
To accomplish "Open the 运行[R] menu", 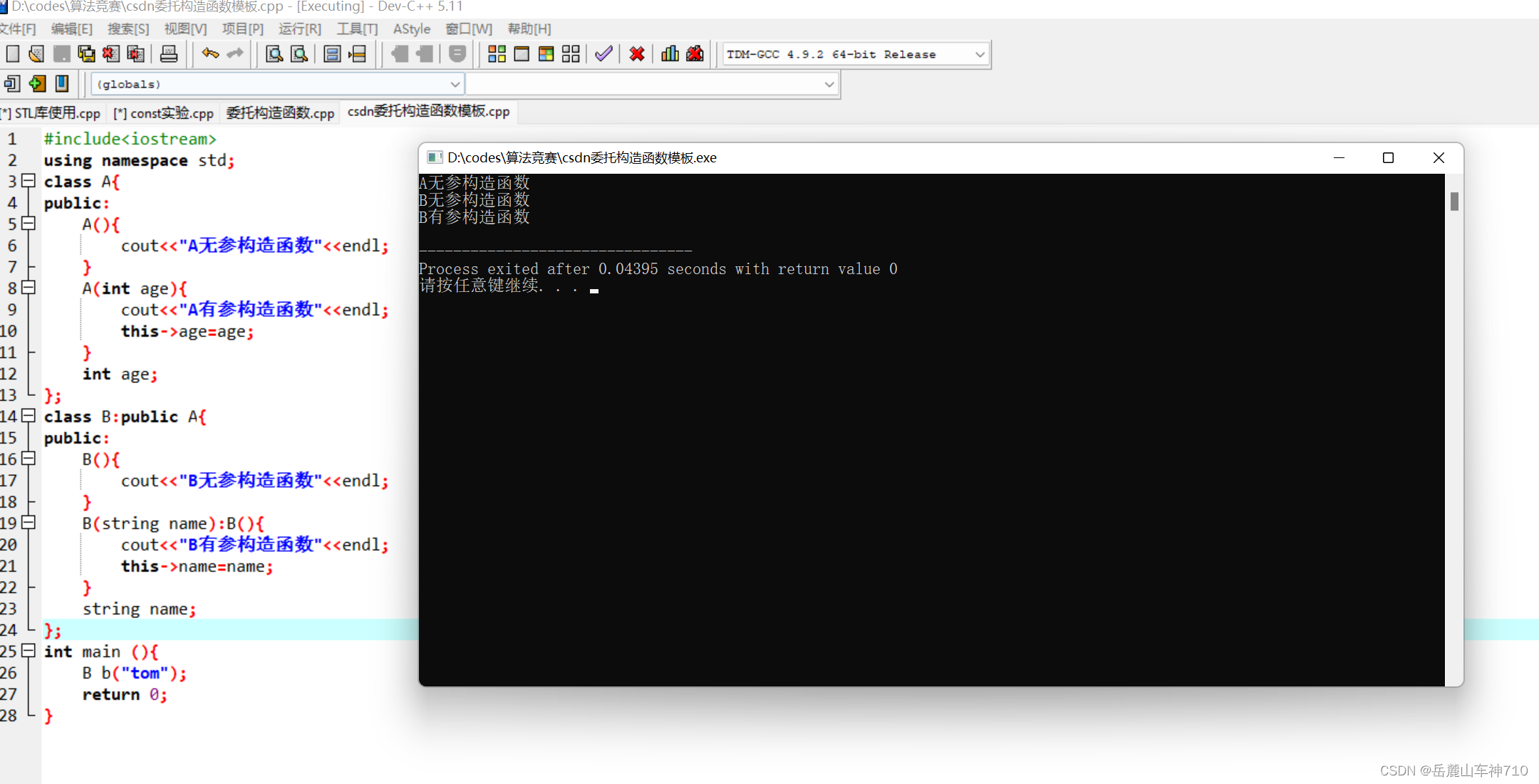I will (x=299, y=29).
